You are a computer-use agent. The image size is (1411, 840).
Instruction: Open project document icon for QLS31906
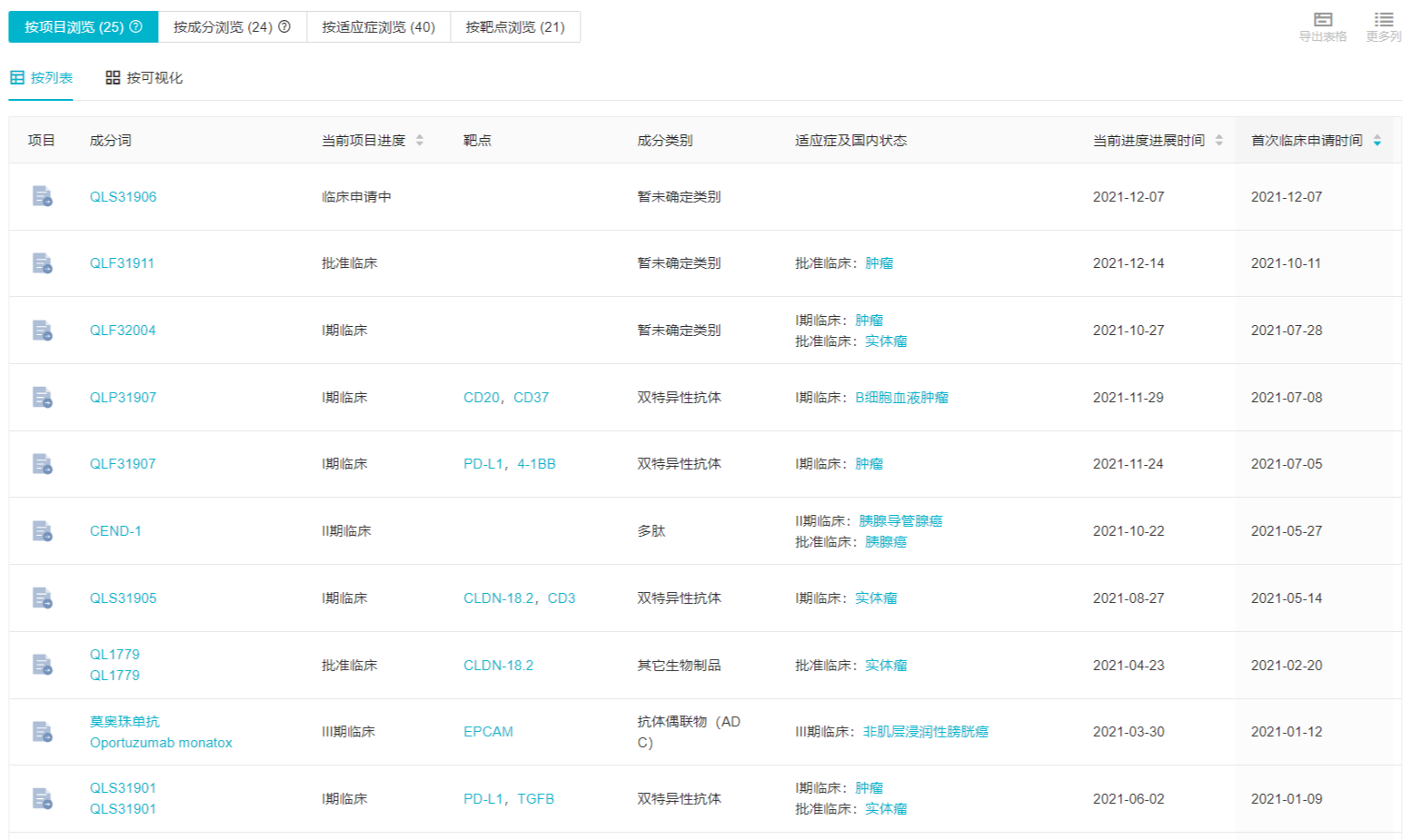42,196
